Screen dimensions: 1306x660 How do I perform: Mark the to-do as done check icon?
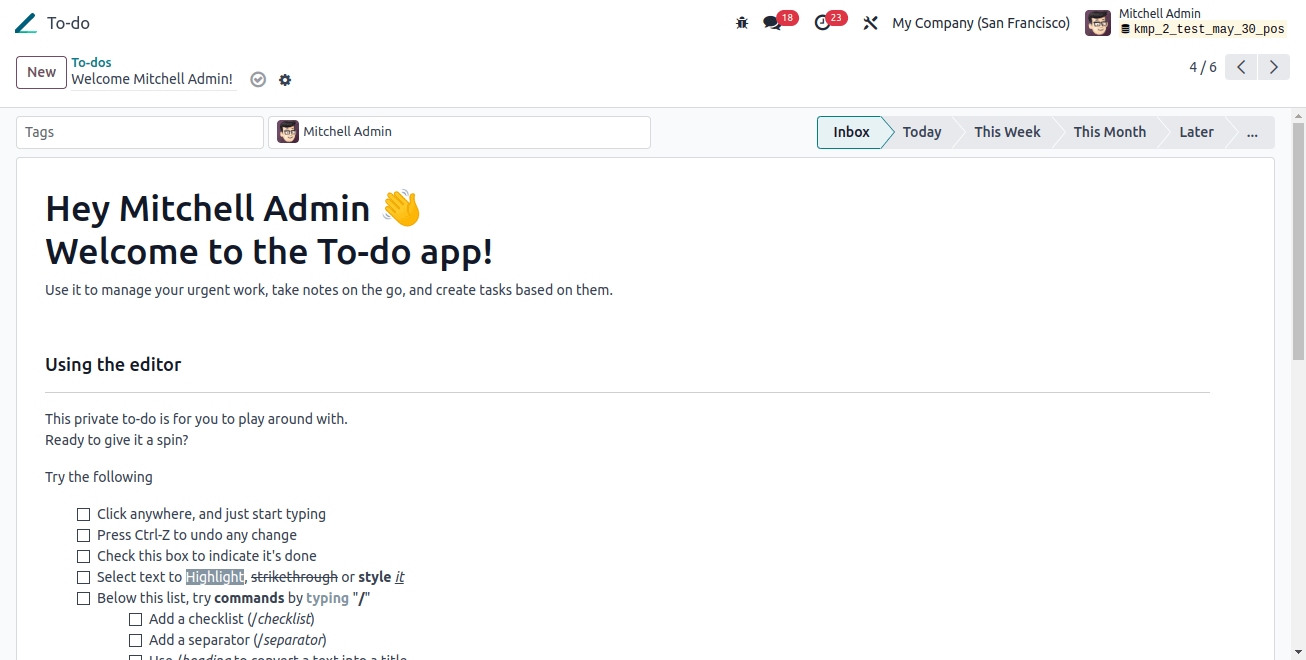pos(258,80)
